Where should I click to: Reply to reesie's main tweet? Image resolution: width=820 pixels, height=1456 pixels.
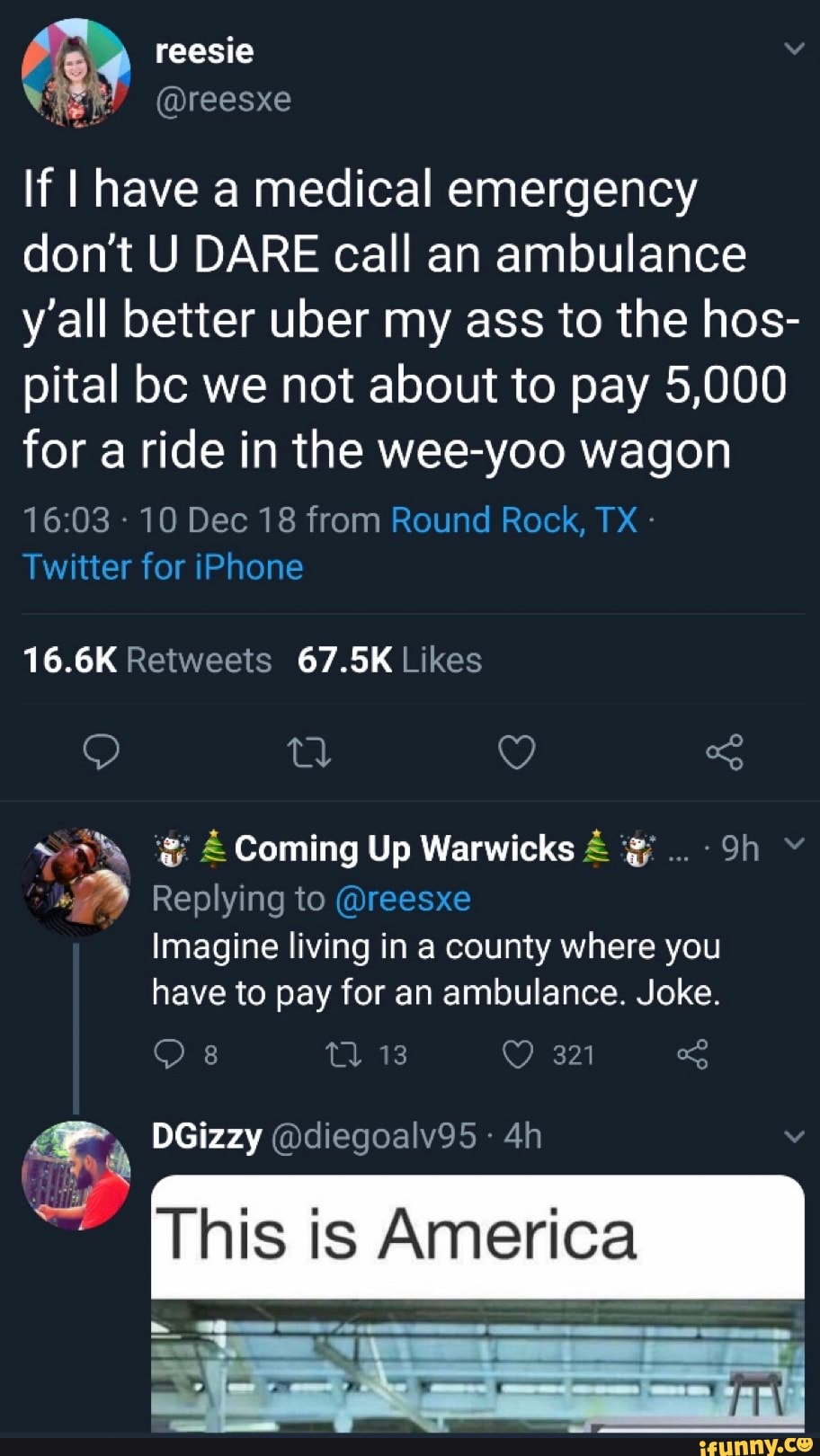tap(101, 751)
